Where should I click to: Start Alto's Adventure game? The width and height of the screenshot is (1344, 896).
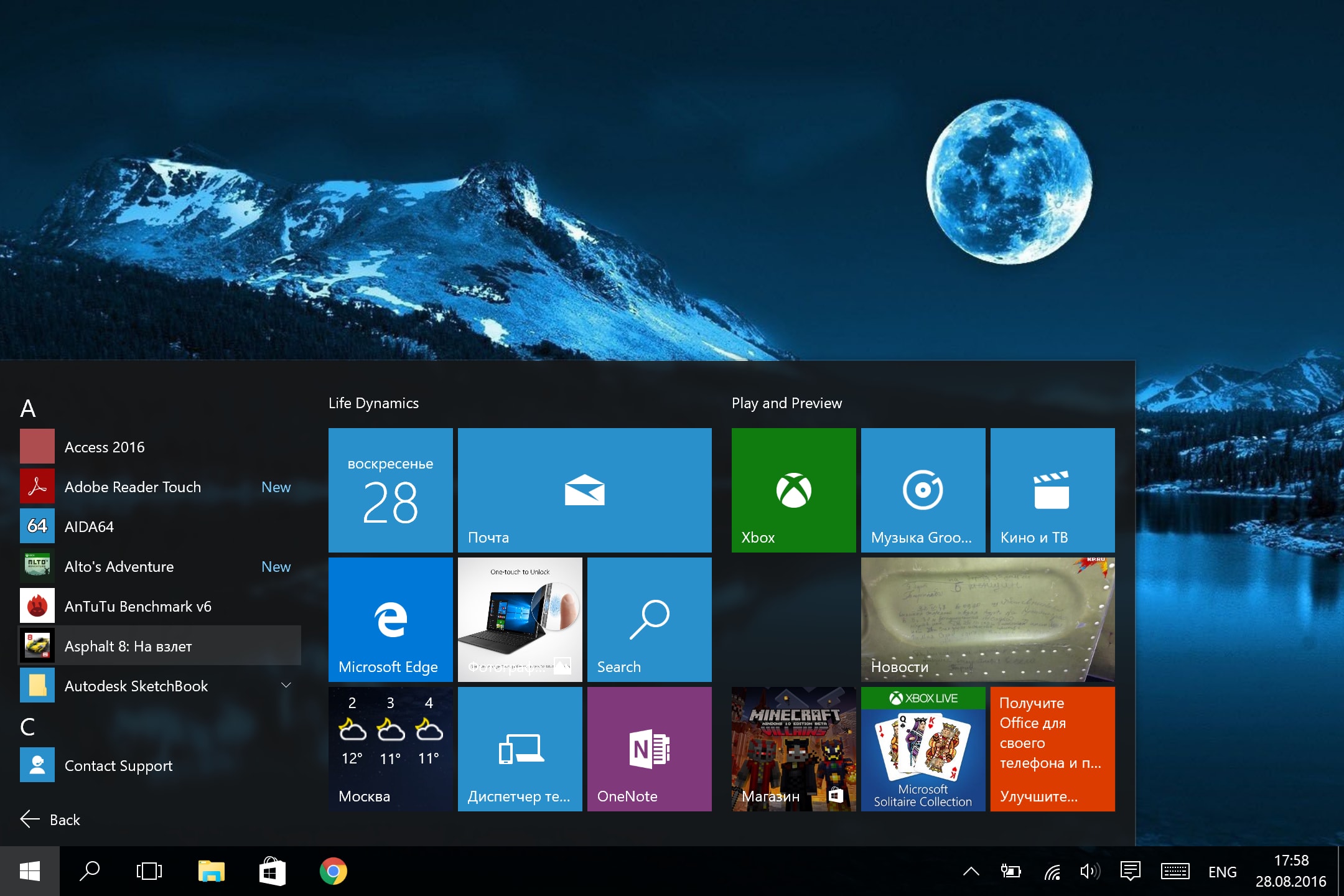click(160, 566)
